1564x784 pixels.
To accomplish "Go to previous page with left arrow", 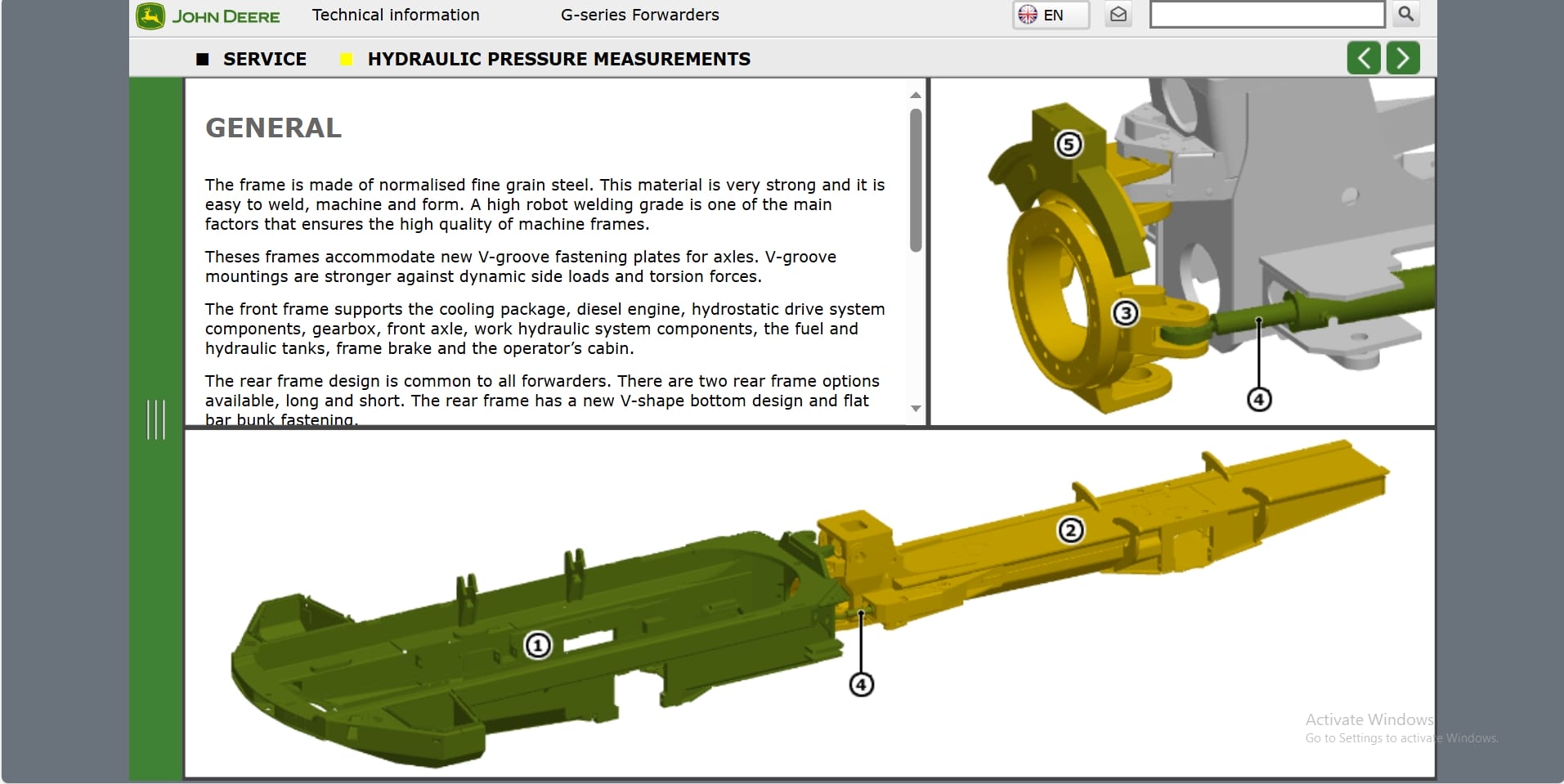I will point(1364,58).
